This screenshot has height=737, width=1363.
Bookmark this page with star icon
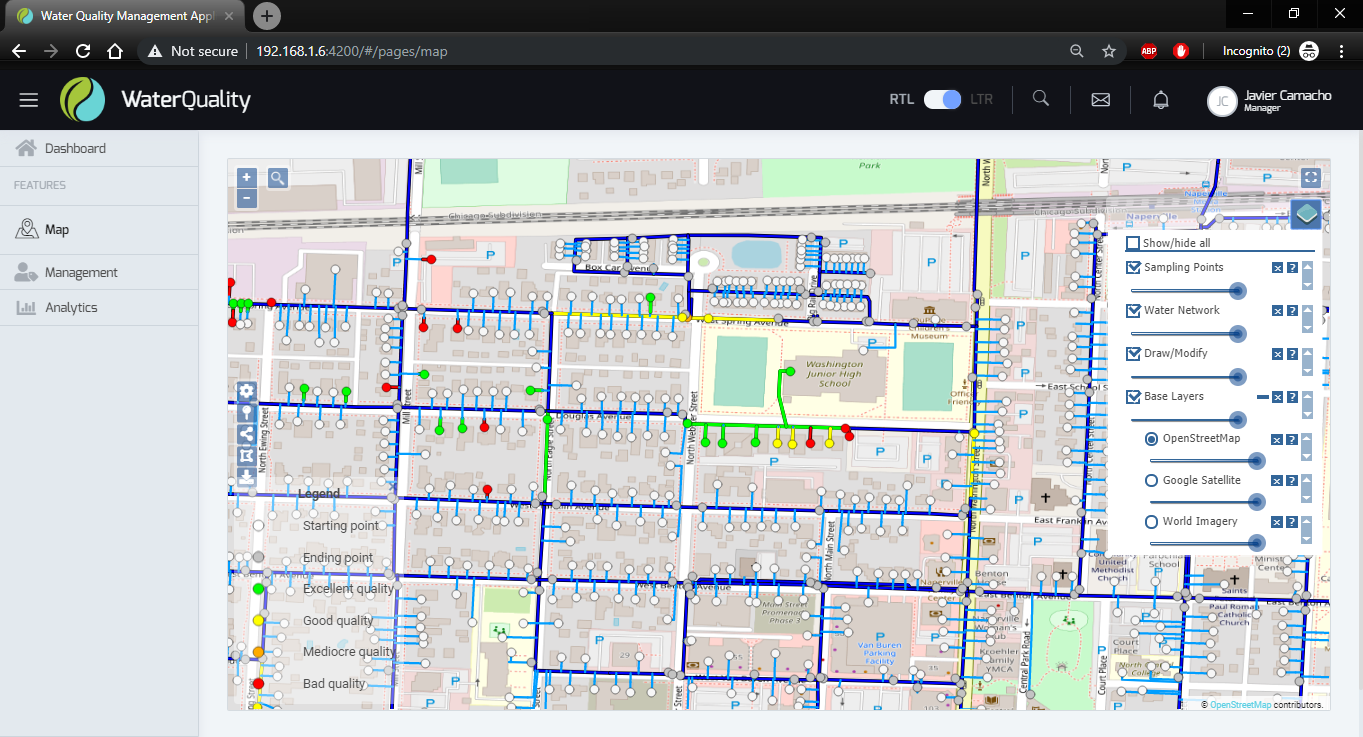[1108, 51]
